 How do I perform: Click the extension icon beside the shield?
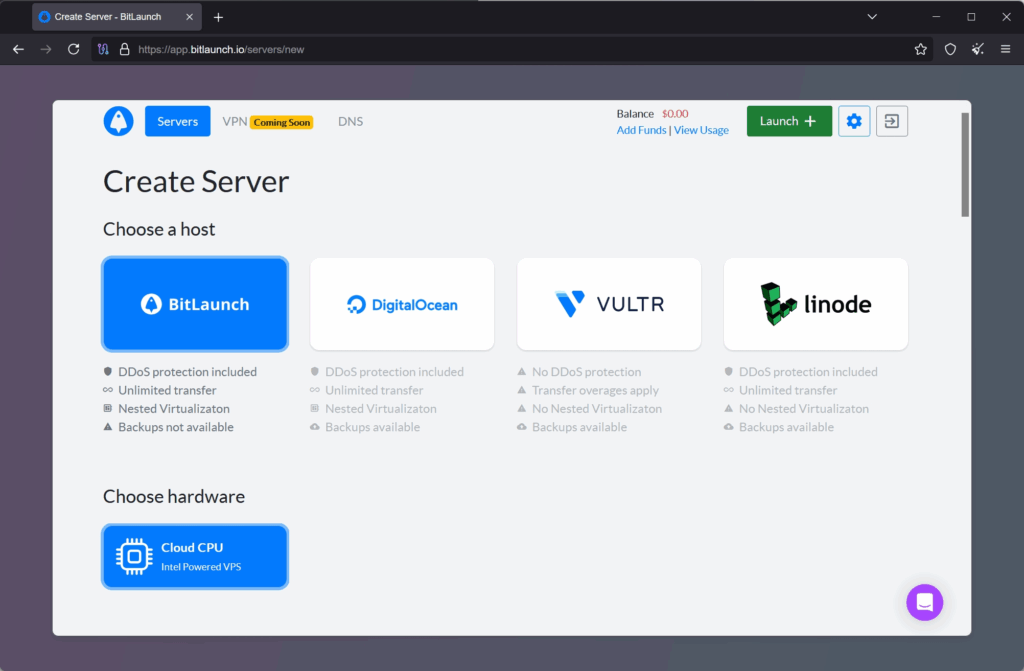[x=978, y=50]
